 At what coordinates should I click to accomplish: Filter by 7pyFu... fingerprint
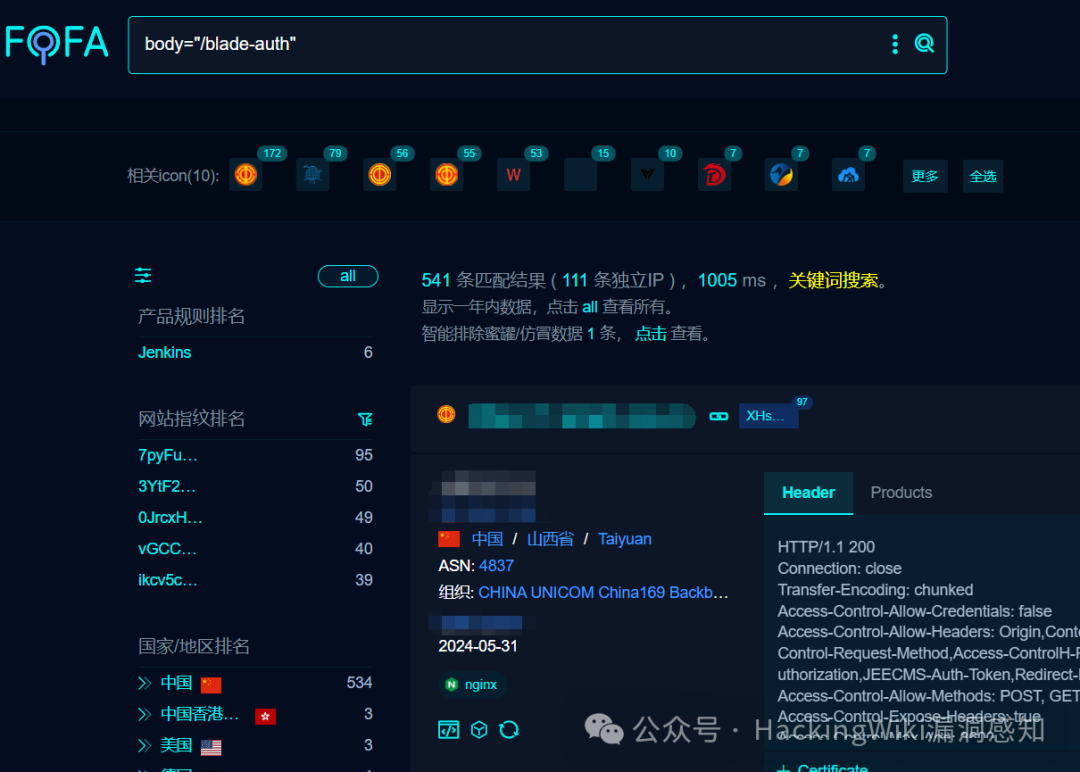[167, 455]
